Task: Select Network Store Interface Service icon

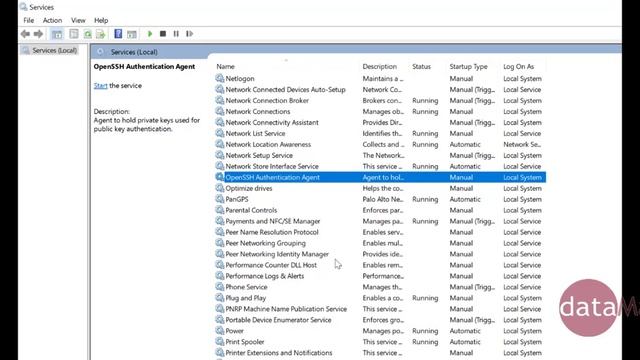Action: click(220, 166)
